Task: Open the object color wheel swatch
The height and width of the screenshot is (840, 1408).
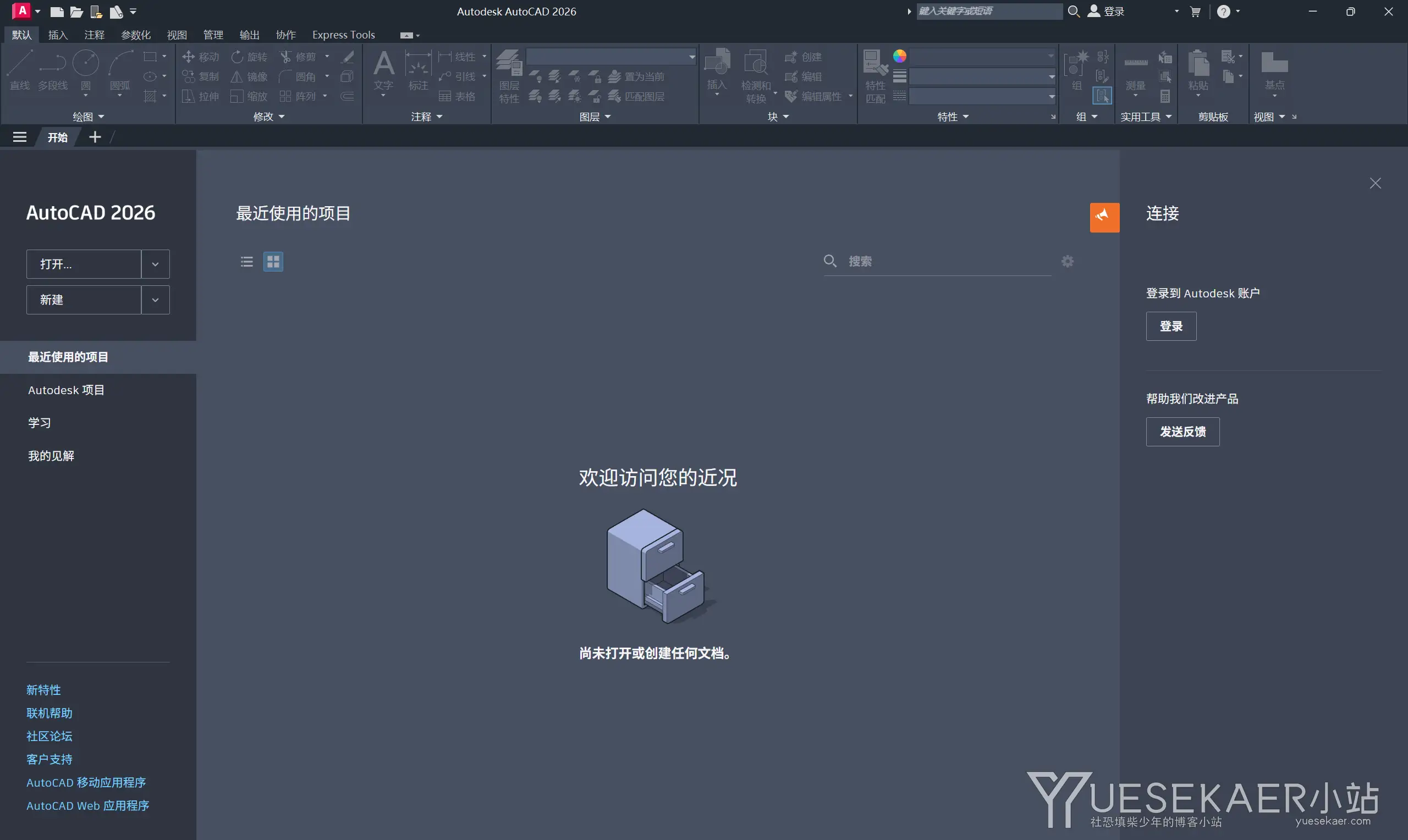Action: tap(900, 56)
